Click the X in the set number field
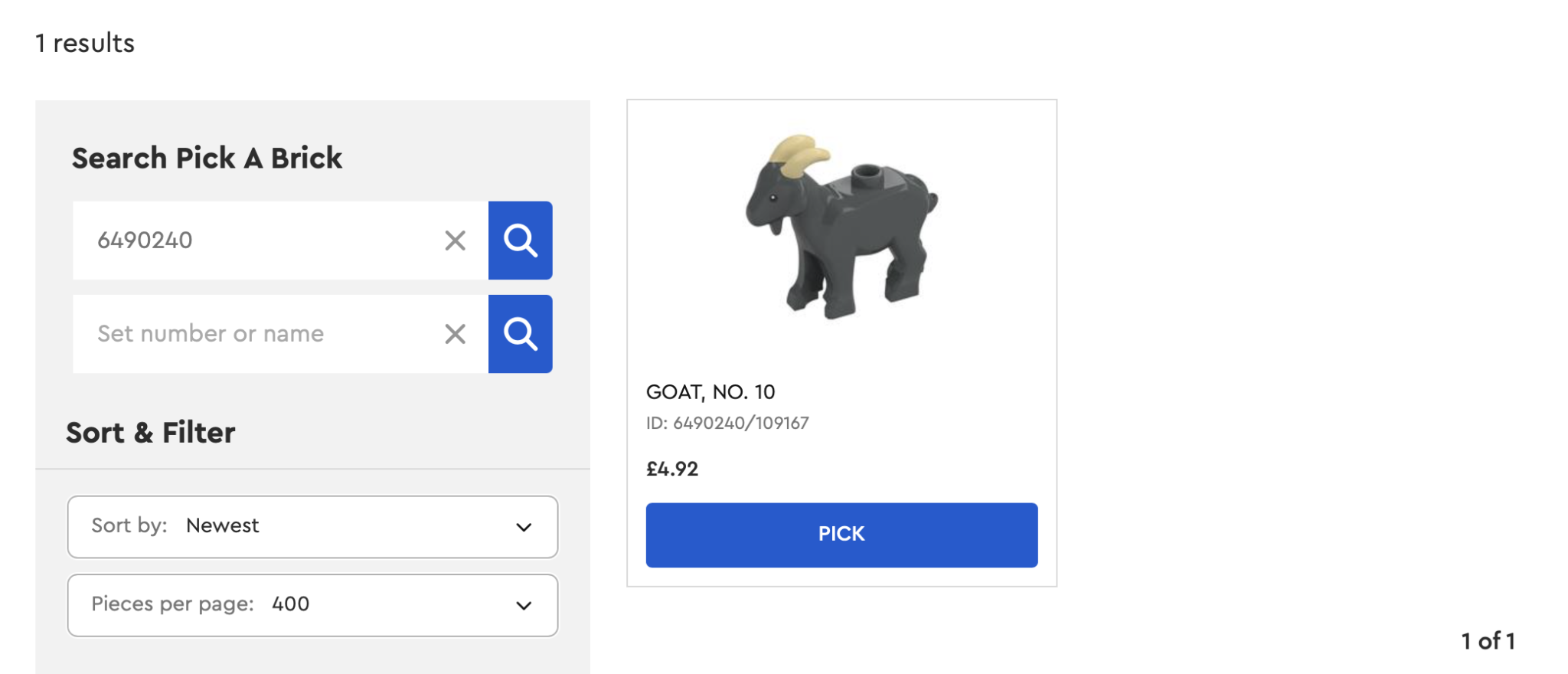Viewport: 1568px width, 674px height. pyautogui.click(x=455, y=334)
